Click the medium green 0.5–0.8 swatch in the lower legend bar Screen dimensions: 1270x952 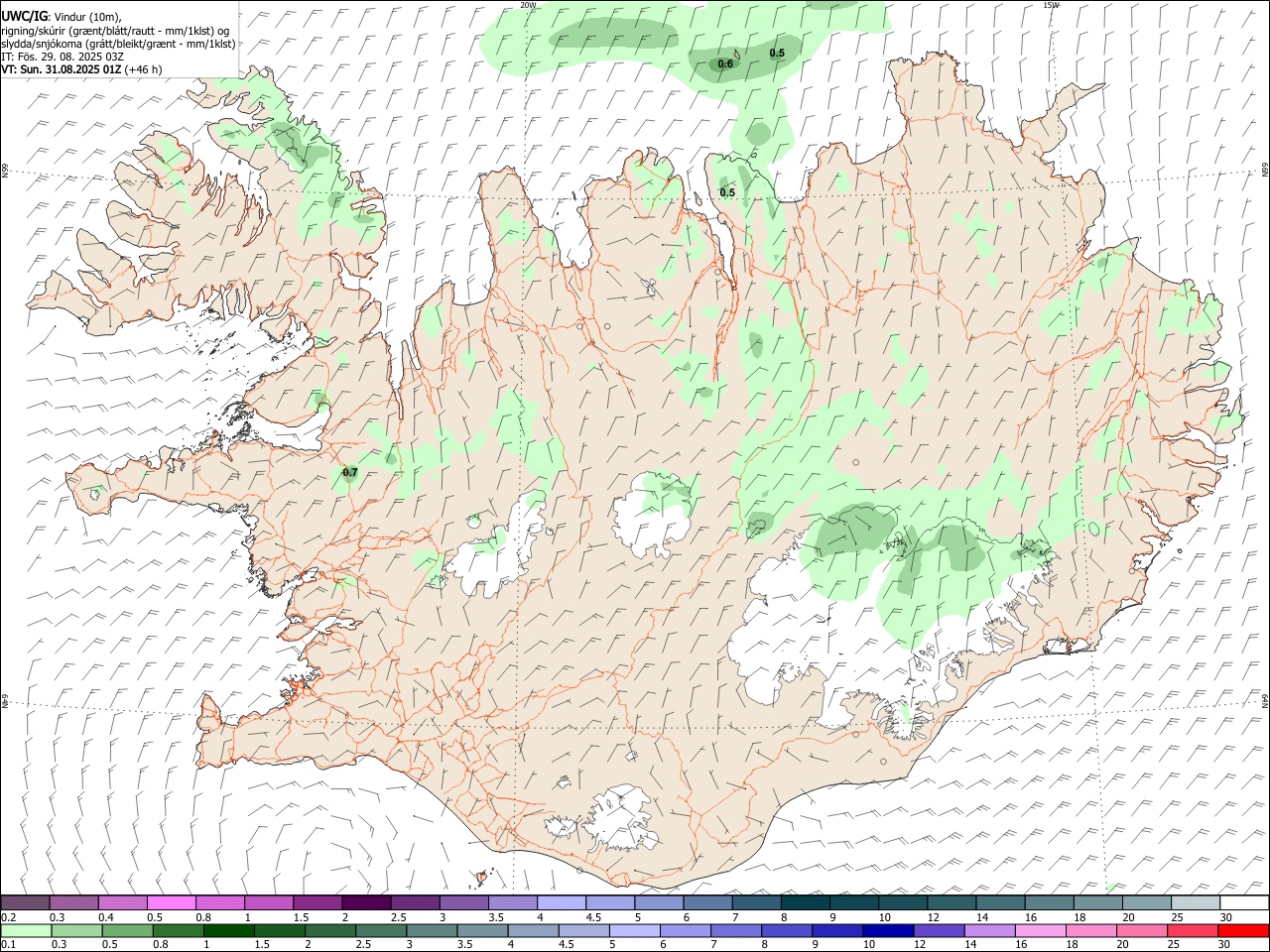127,930
